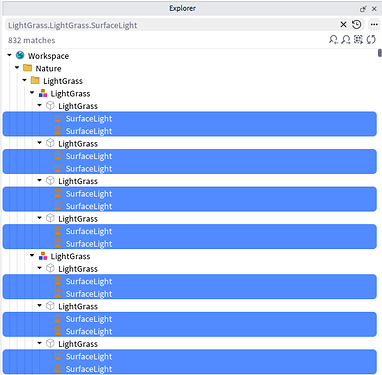Click the '832 matches' result count
This screenshot has height=375, width=382.
point(32,40)
